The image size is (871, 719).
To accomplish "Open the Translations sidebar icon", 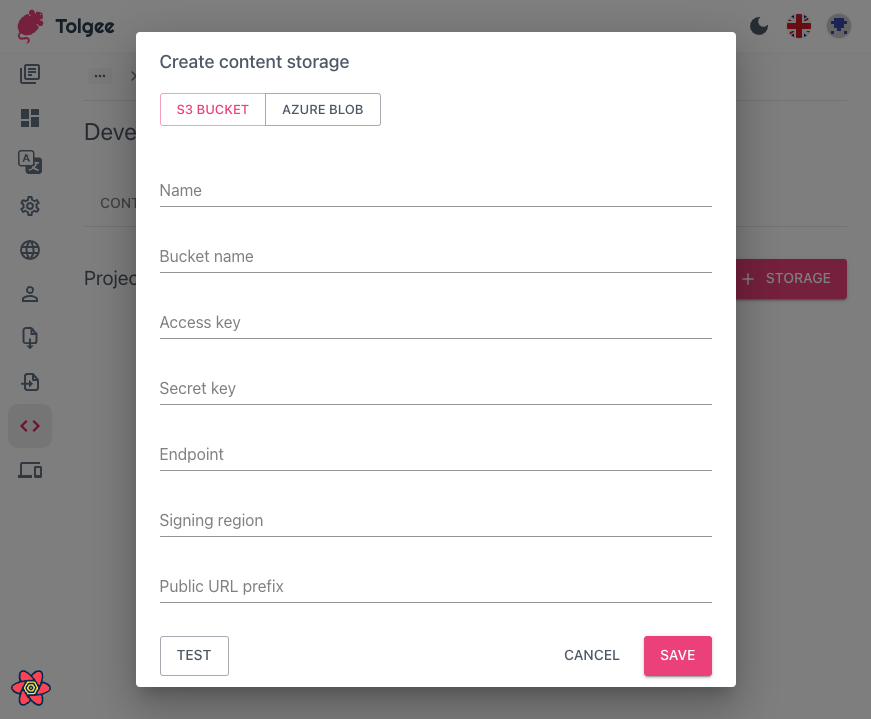I will (x=30, y=162).
